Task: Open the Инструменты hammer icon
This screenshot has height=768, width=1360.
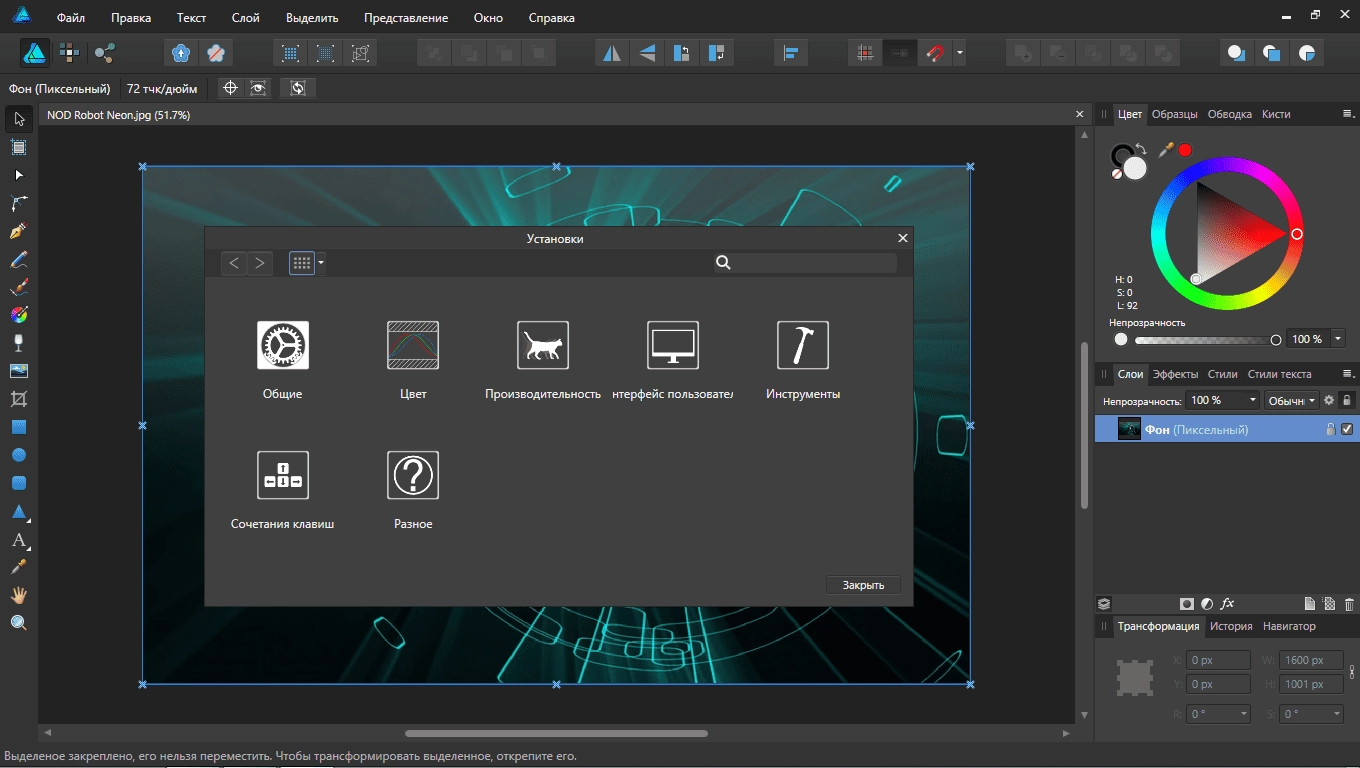Action: click(x=803, y=346)
